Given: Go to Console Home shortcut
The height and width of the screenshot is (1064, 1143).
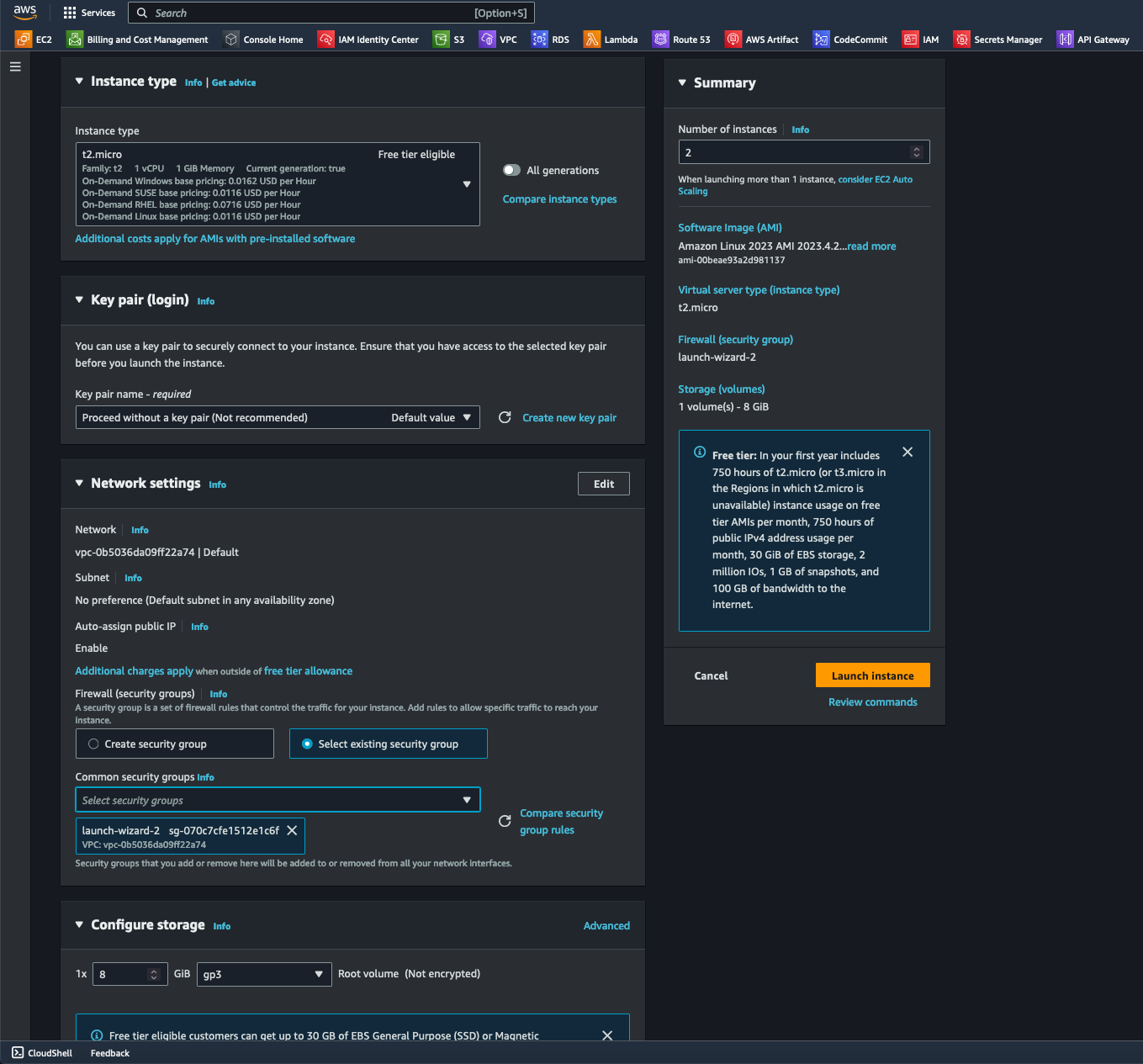Looking at the screenshot, I should pyautogui.click(x=263, y=40).
